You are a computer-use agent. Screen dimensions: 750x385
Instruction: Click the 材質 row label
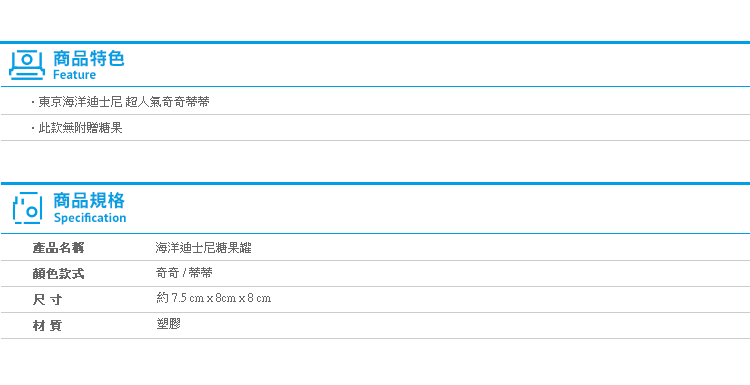(47, 326)
